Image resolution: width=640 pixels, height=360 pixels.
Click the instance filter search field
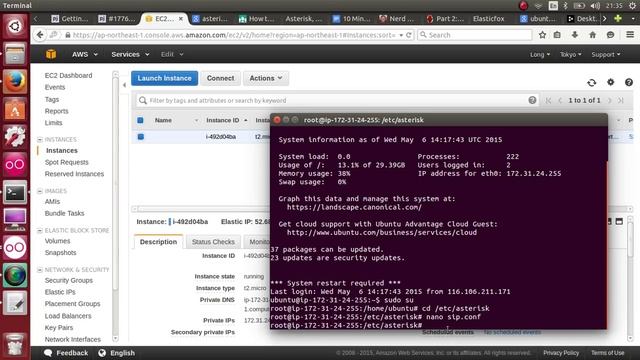tap(338, 100)
